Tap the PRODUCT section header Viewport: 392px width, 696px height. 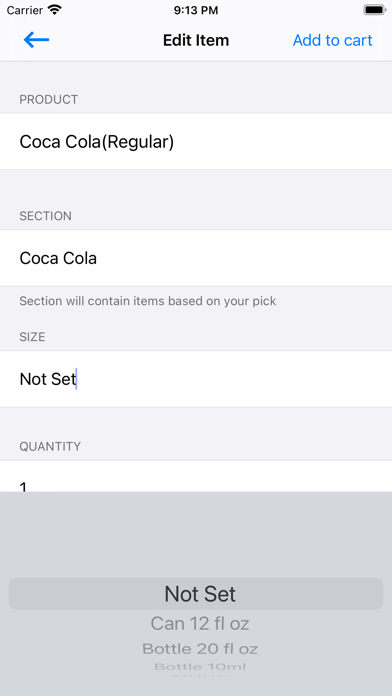coord(48,99)
